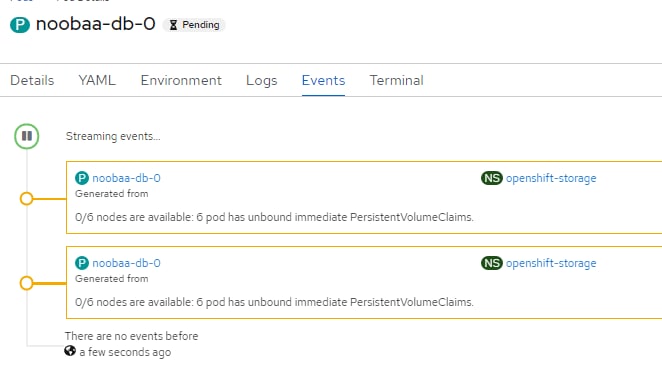
Task: Select the first event's timeline circle marker
Action: point(27,198)
